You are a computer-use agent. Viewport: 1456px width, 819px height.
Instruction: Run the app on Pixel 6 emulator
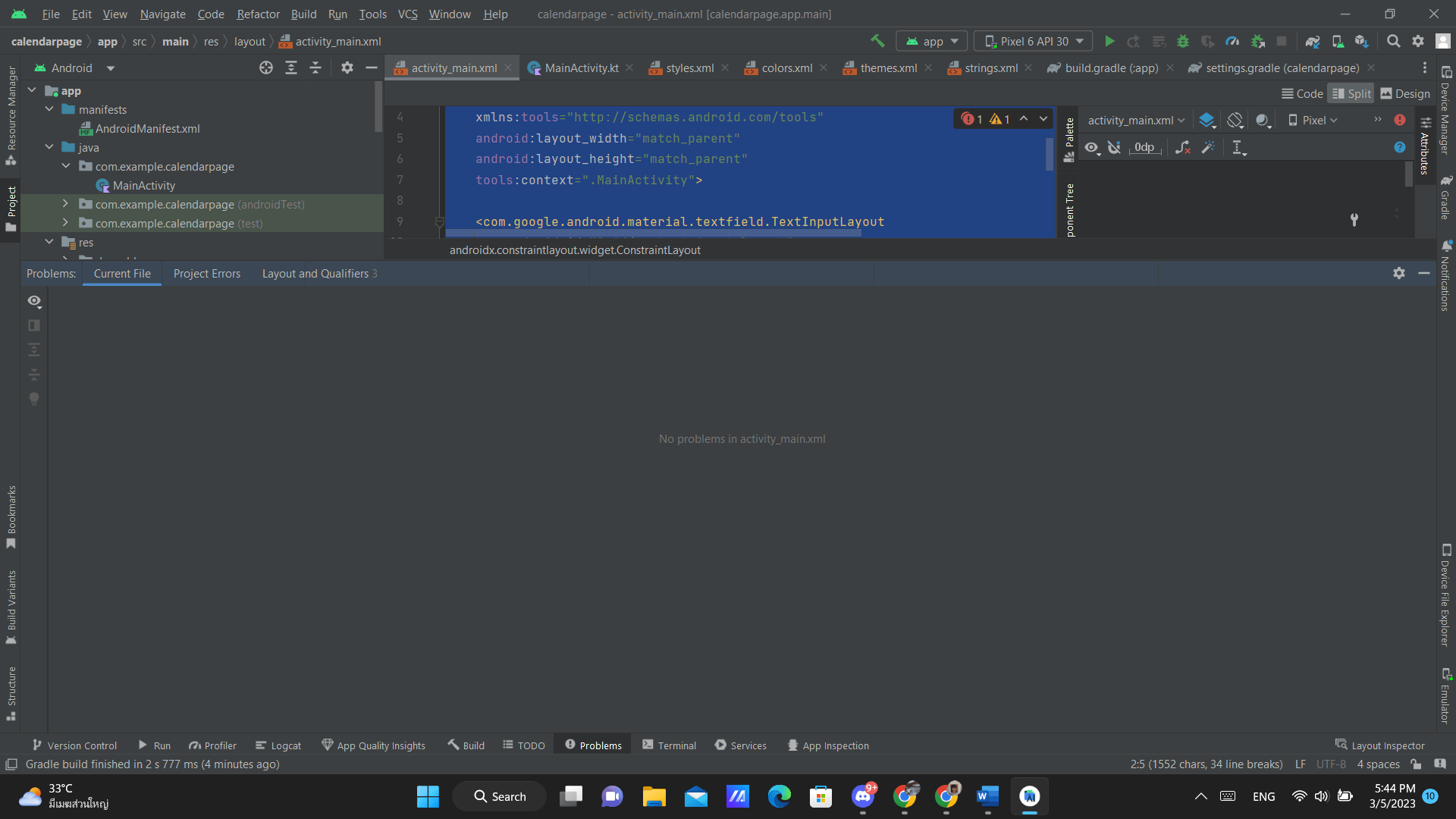[x=1109, y=41]
